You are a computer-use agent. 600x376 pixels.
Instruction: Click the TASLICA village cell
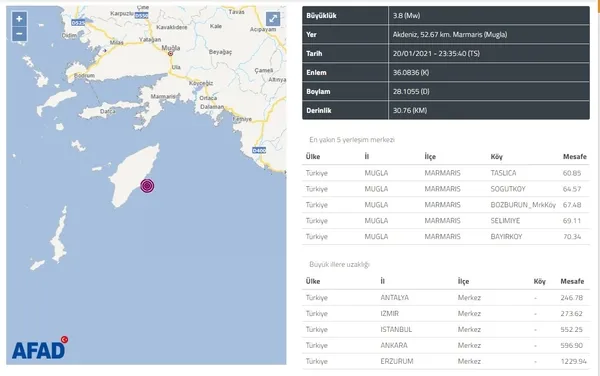click(x=503, y=173)
